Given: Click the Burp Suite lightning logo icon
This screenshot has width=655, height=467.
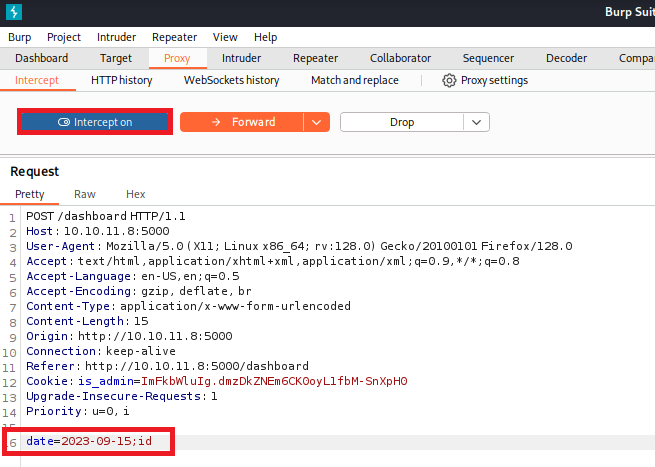Looking at the screenshot, I should [x=13, y=13].
